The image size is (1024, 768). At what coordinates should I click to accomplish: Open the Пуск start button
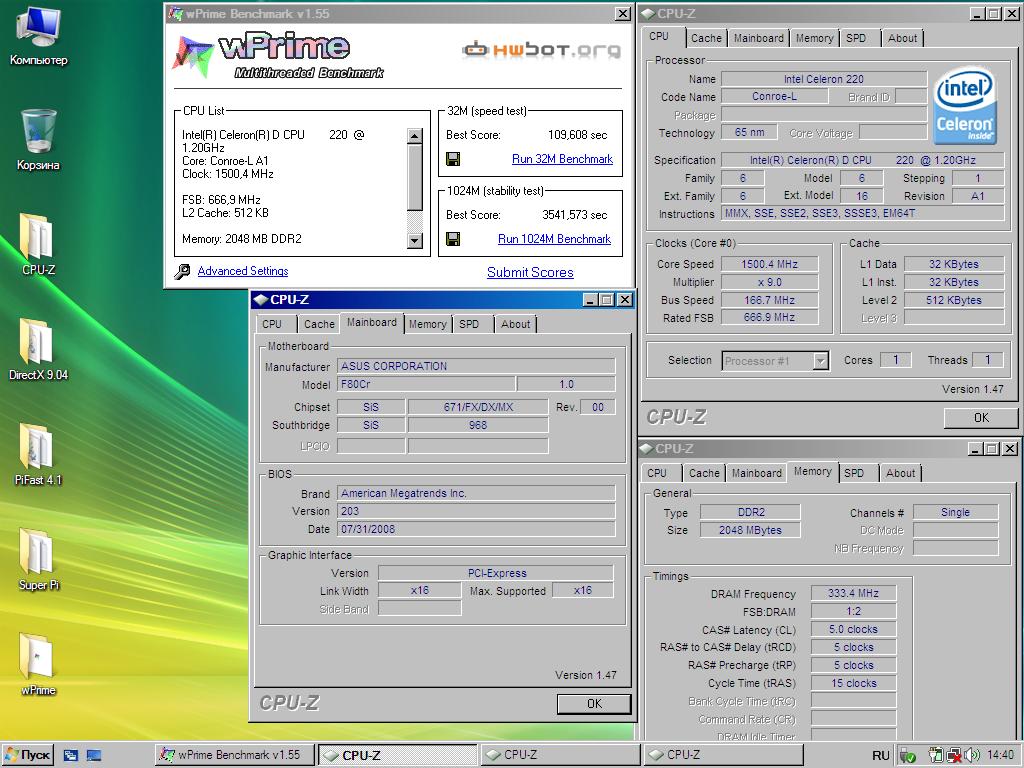click(x=28, y=755)
